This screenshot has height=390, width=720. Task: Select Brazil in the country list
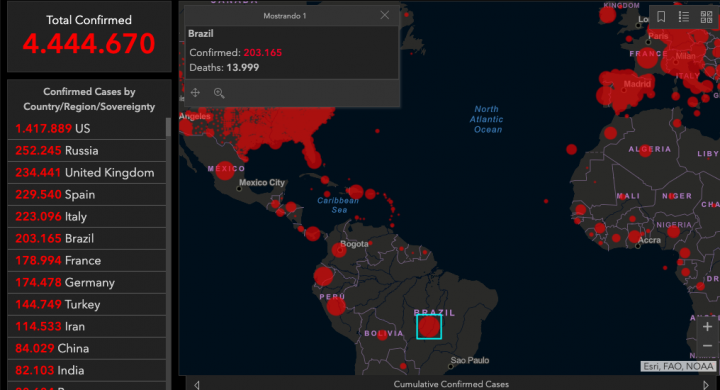pyautogui.click(x=87, y=238)
